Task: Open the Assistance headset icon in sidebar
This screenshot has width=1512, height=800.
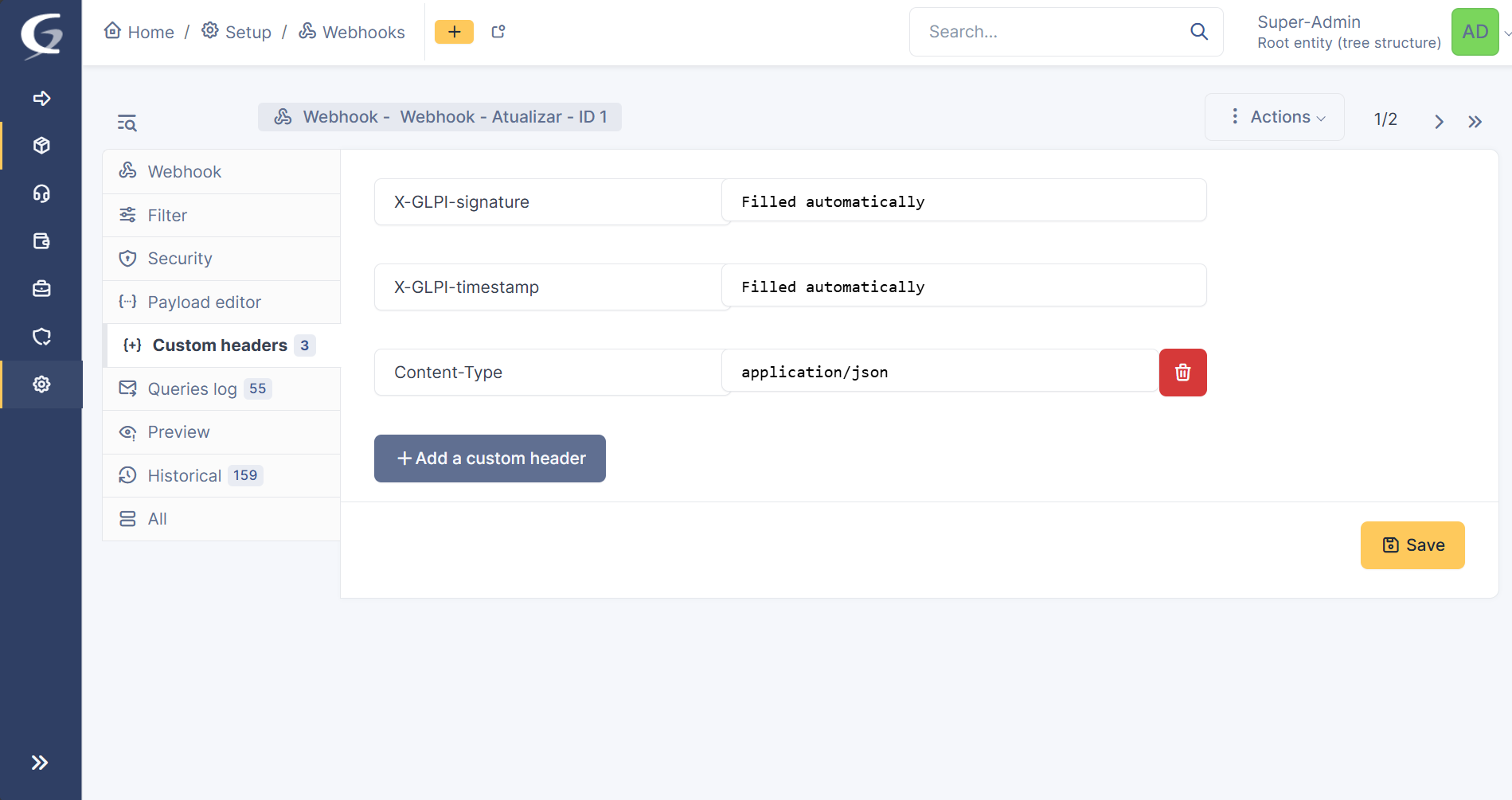Action: [x=41, y=193]
